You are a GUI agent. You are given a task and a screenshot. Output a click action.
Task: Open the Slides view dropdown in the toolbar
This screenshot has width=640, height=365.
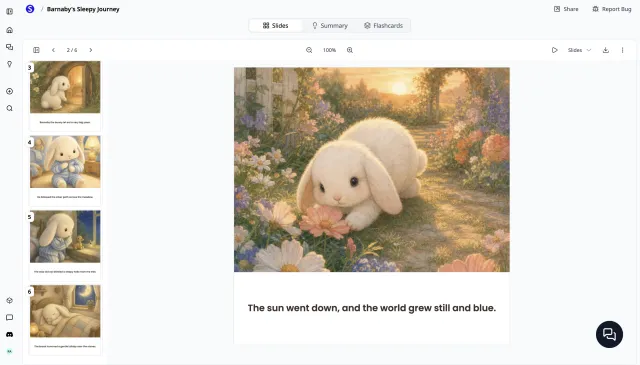579,50
